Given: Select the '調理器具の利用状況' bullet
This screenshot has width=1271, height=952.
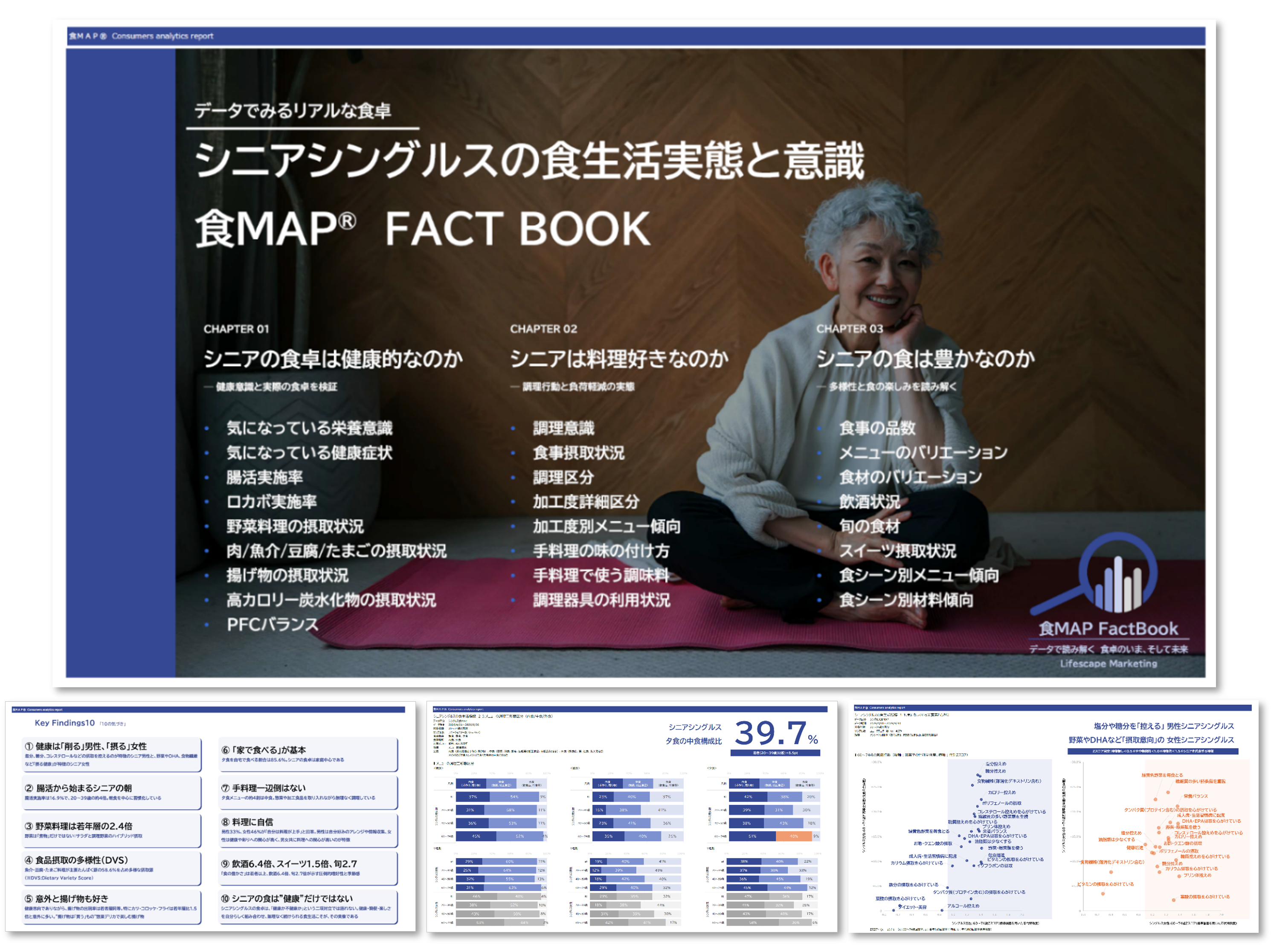Looking at the screenshot, I should click(602, 600).
